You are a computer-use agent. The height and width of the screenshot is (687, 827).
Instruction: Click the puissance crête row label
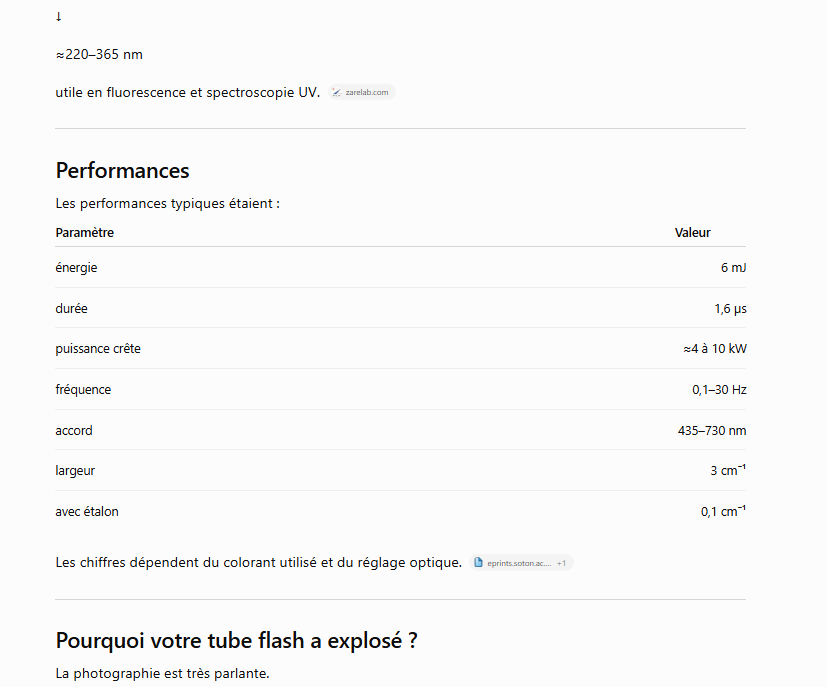point(98,349)
